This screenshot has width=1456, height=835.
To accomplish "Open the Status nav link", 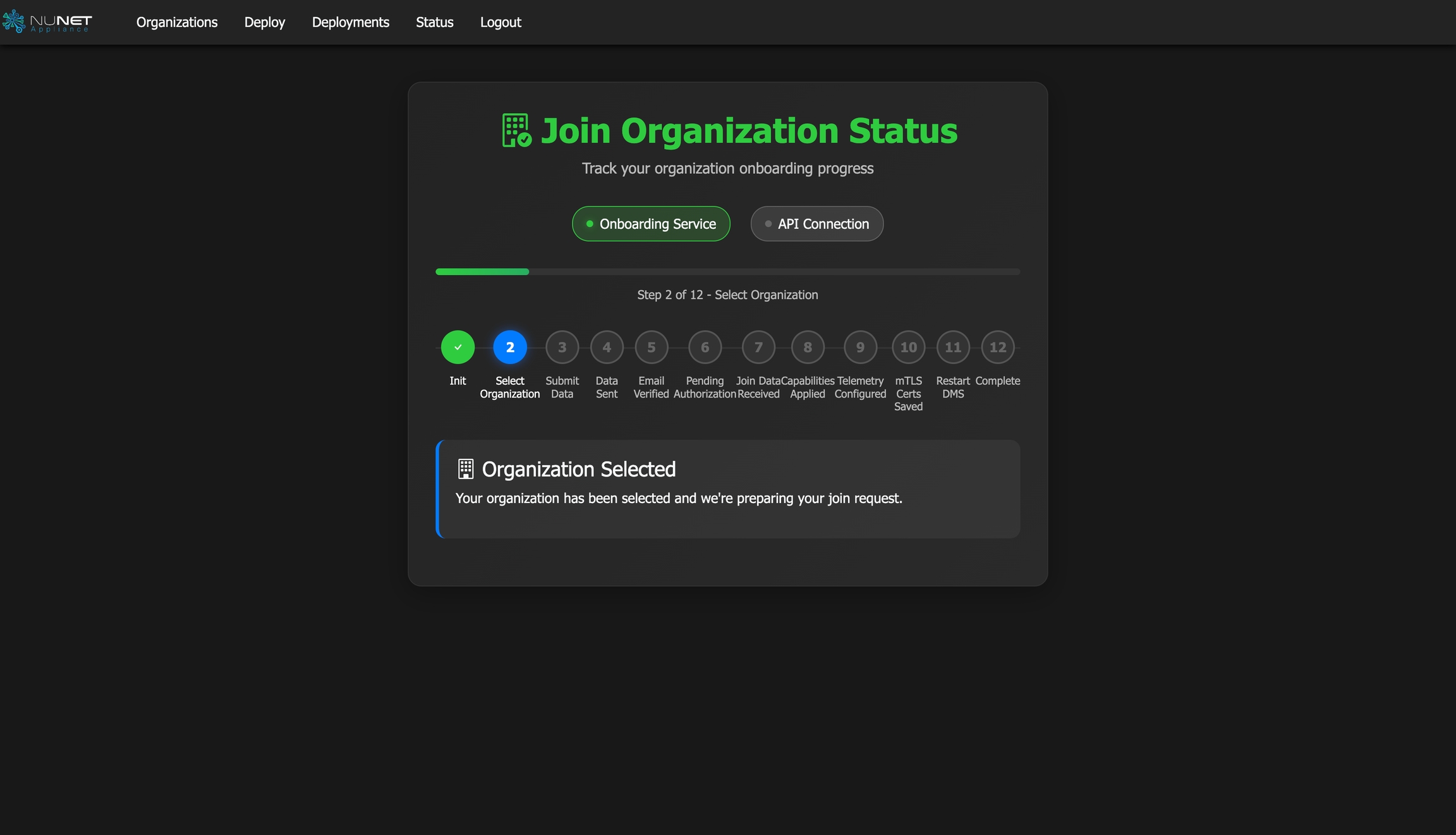I will (x=435, y=22).
